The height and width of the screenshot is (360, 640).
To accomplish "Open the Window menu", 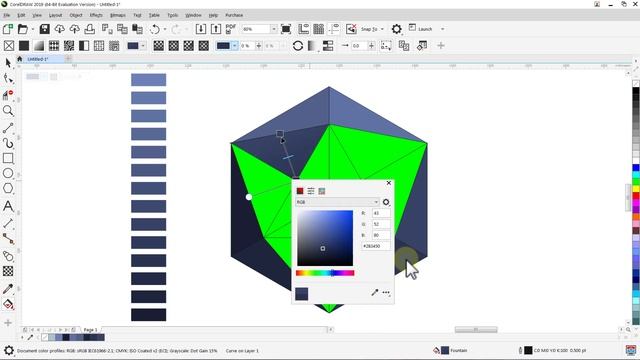I will point(193,15).
